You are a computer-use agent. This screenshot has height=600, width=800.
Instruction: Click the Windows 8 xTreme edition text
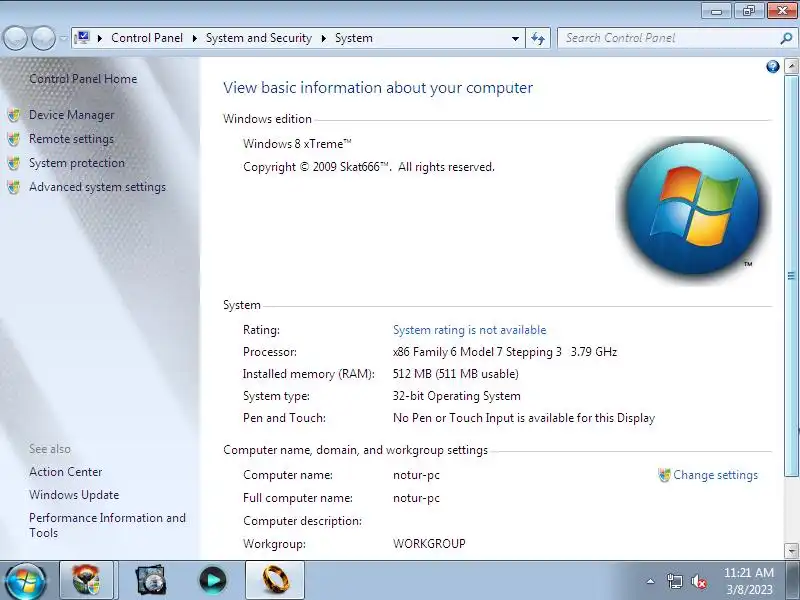pyautogui.click(x=297, y=144)
